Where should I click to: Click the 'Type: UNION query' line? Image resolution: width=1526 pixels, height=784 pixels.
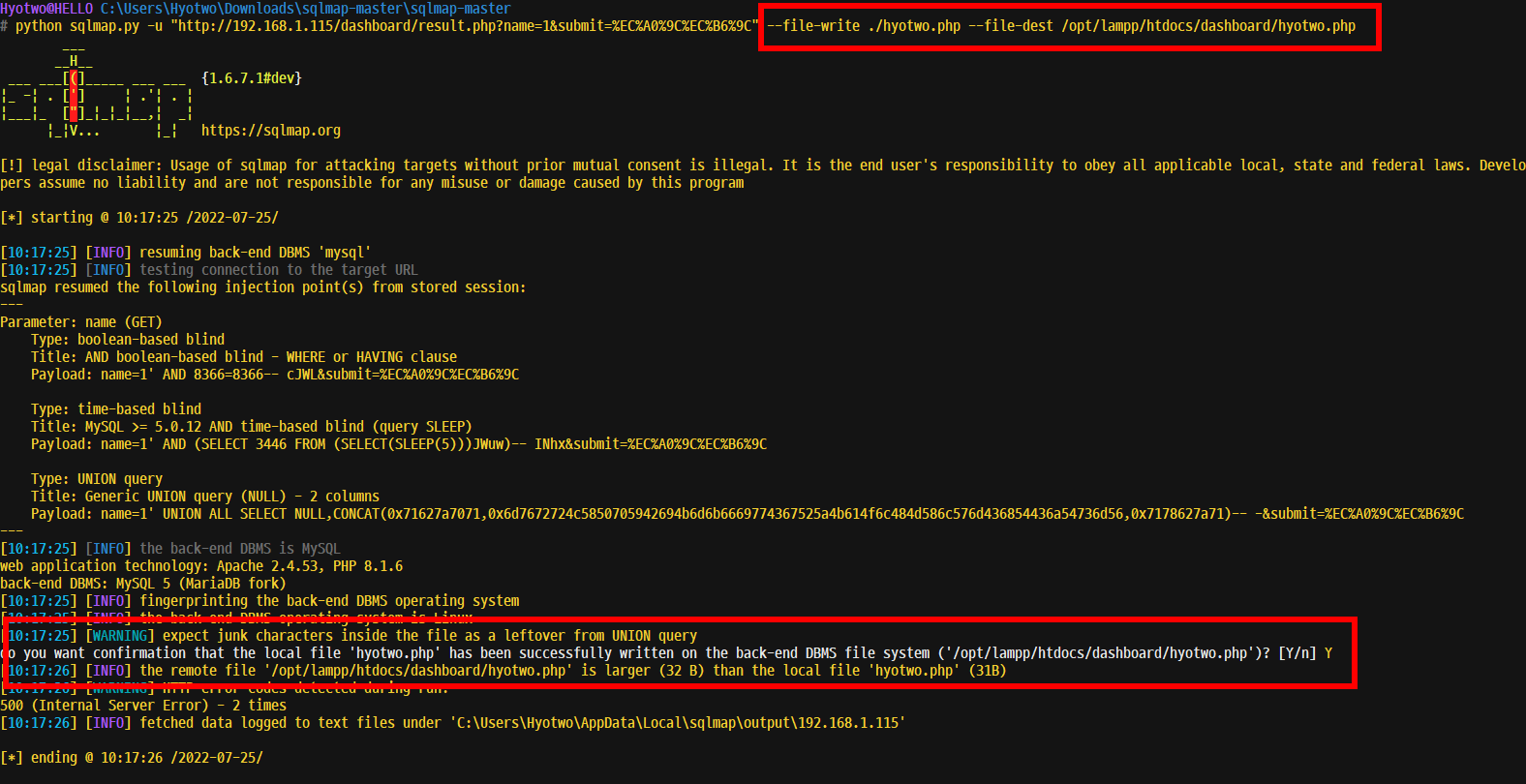[x=97, y=479]
